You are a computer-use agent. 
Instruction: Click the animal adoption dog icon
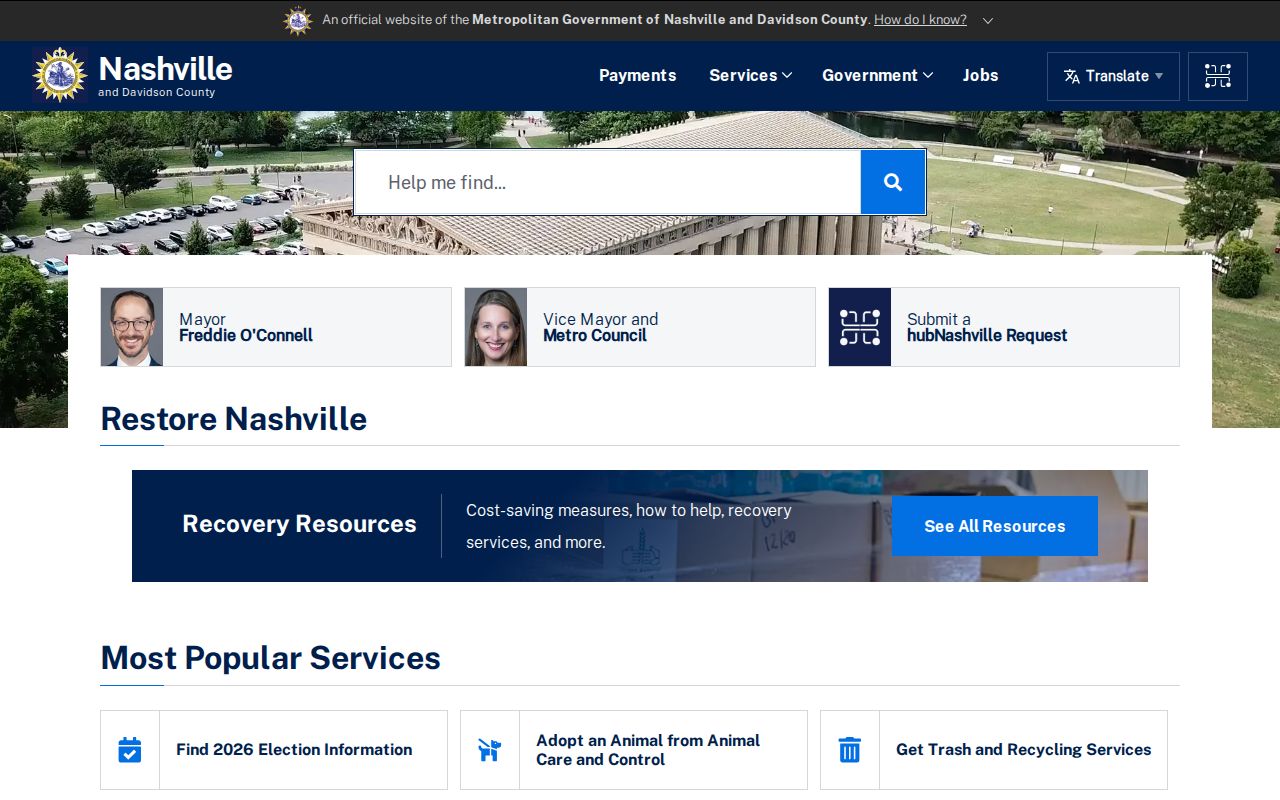coord(490,750)
